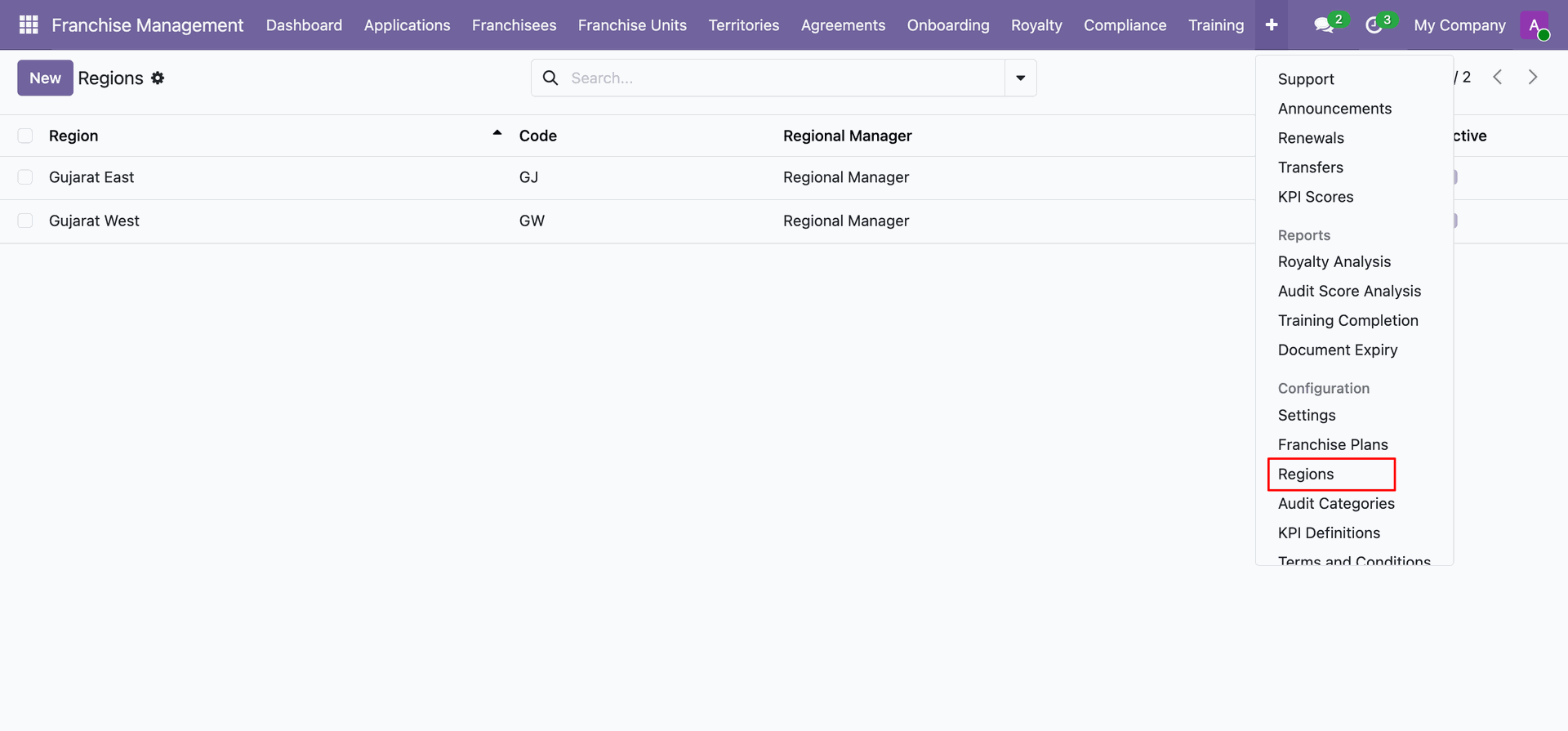This screenshot has width=1568, height=731.
Task: Click the search magnifier icon
Action: [x=550, y=78]
